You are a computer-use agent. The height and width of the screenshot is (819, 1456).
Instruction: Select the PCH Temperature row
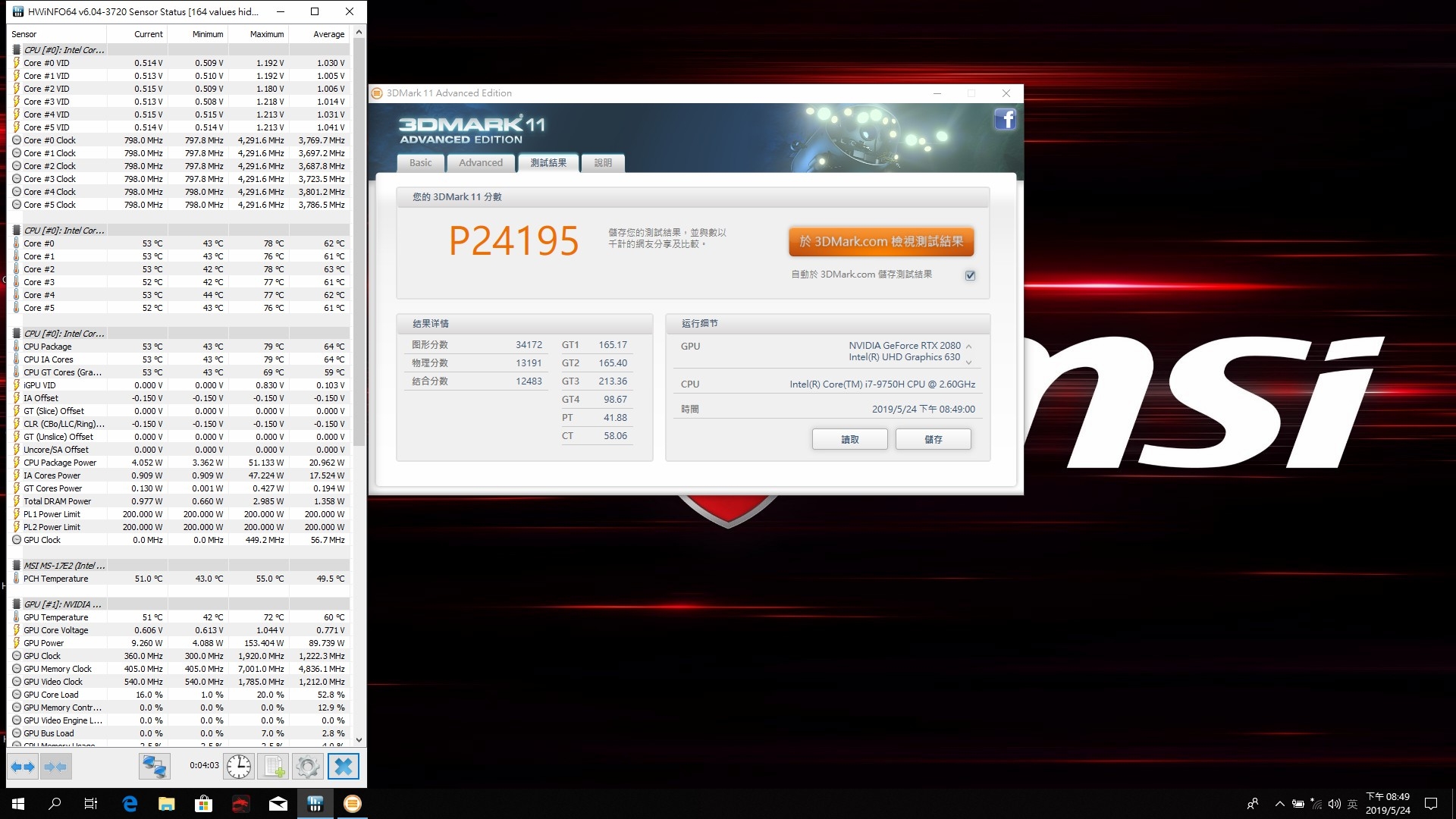(x=179, y=579)
